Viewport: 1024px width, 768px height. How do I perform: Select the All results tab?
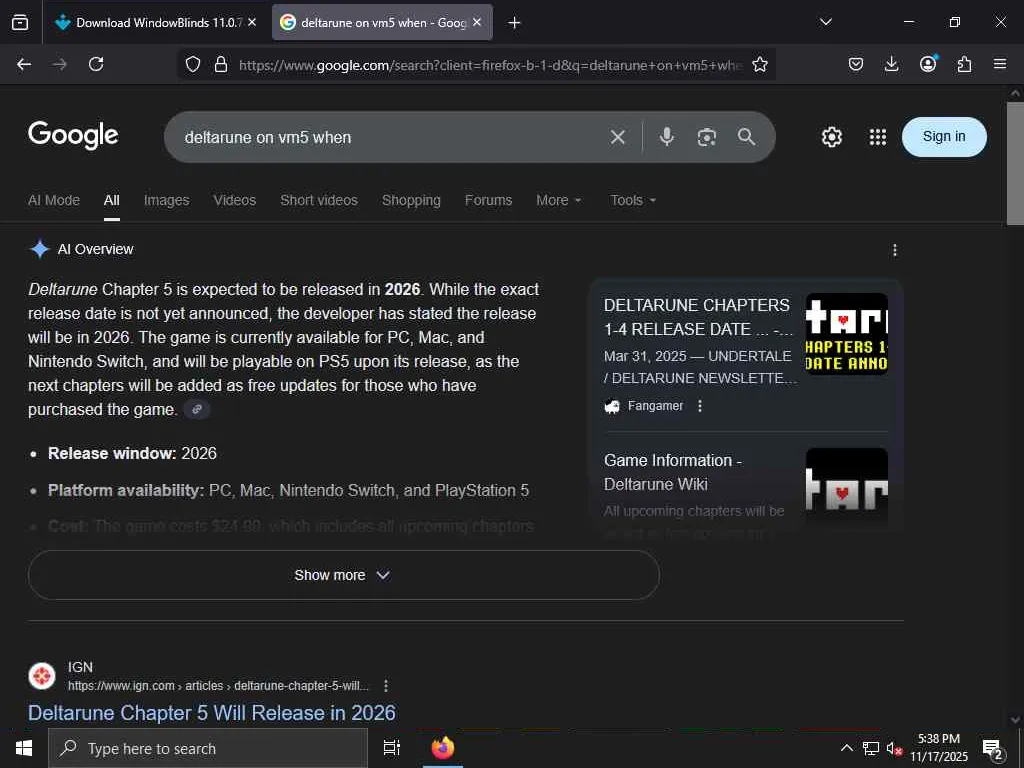pyautogui.click(x=112, y=200)
